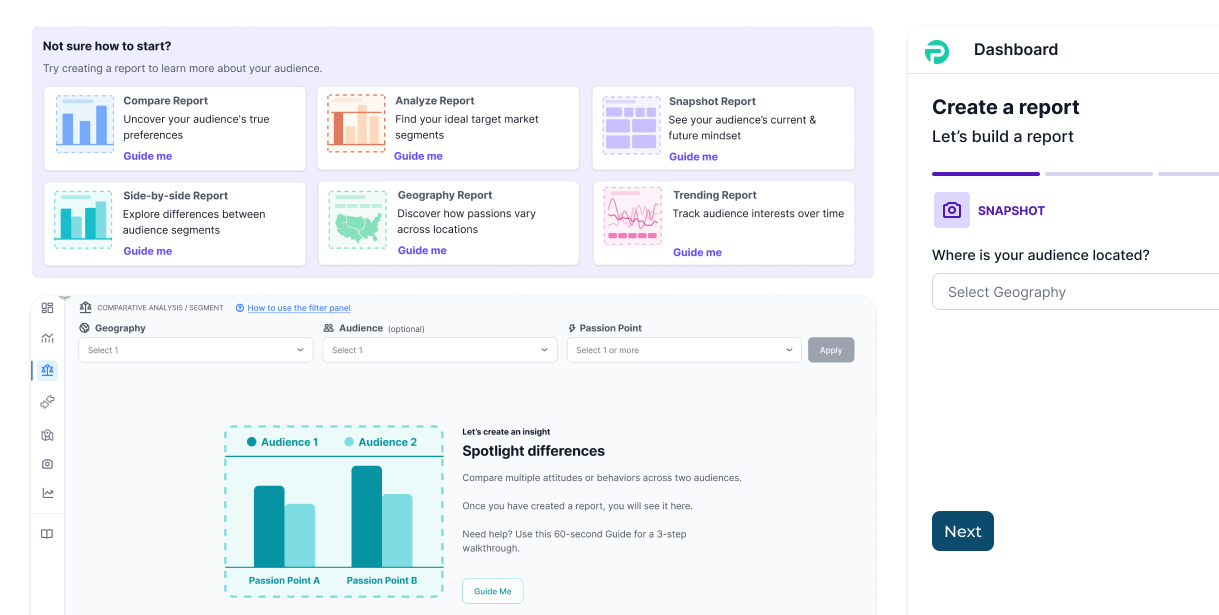Open How to use the filter panel link

point(299,308)
